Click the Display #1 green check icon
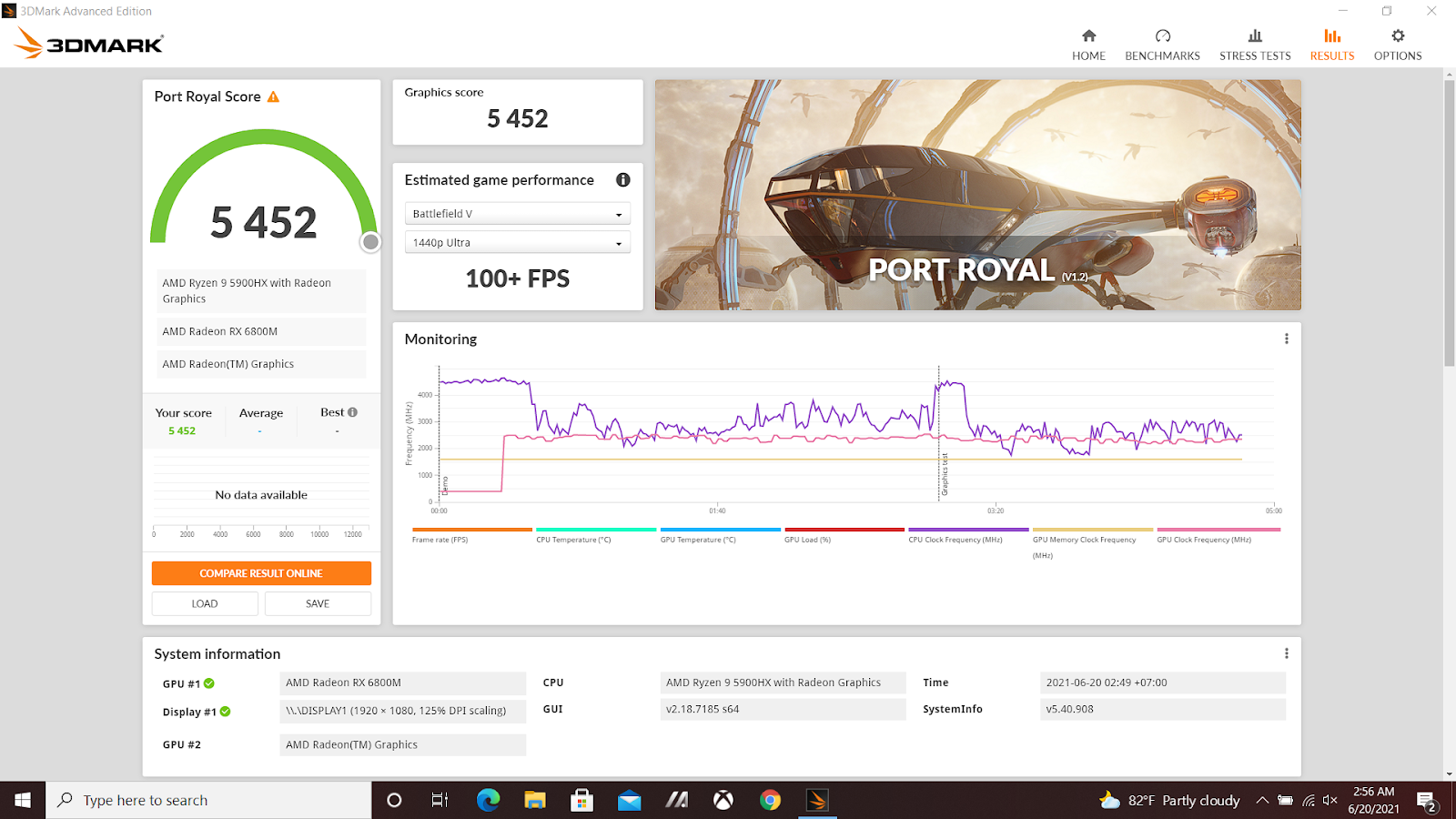 pos(225,712)
